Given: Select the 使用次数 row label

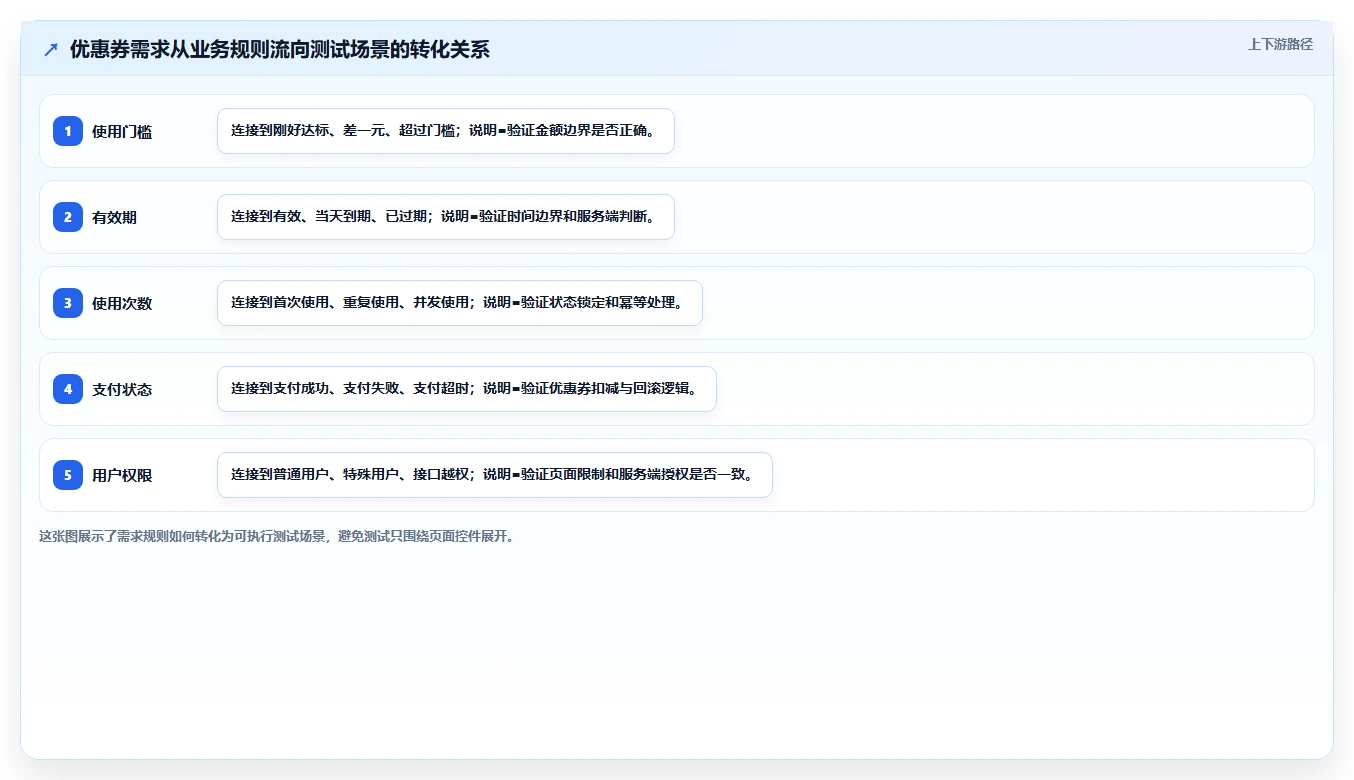Looking at the screenshot, I should click(x=122, y=303).
